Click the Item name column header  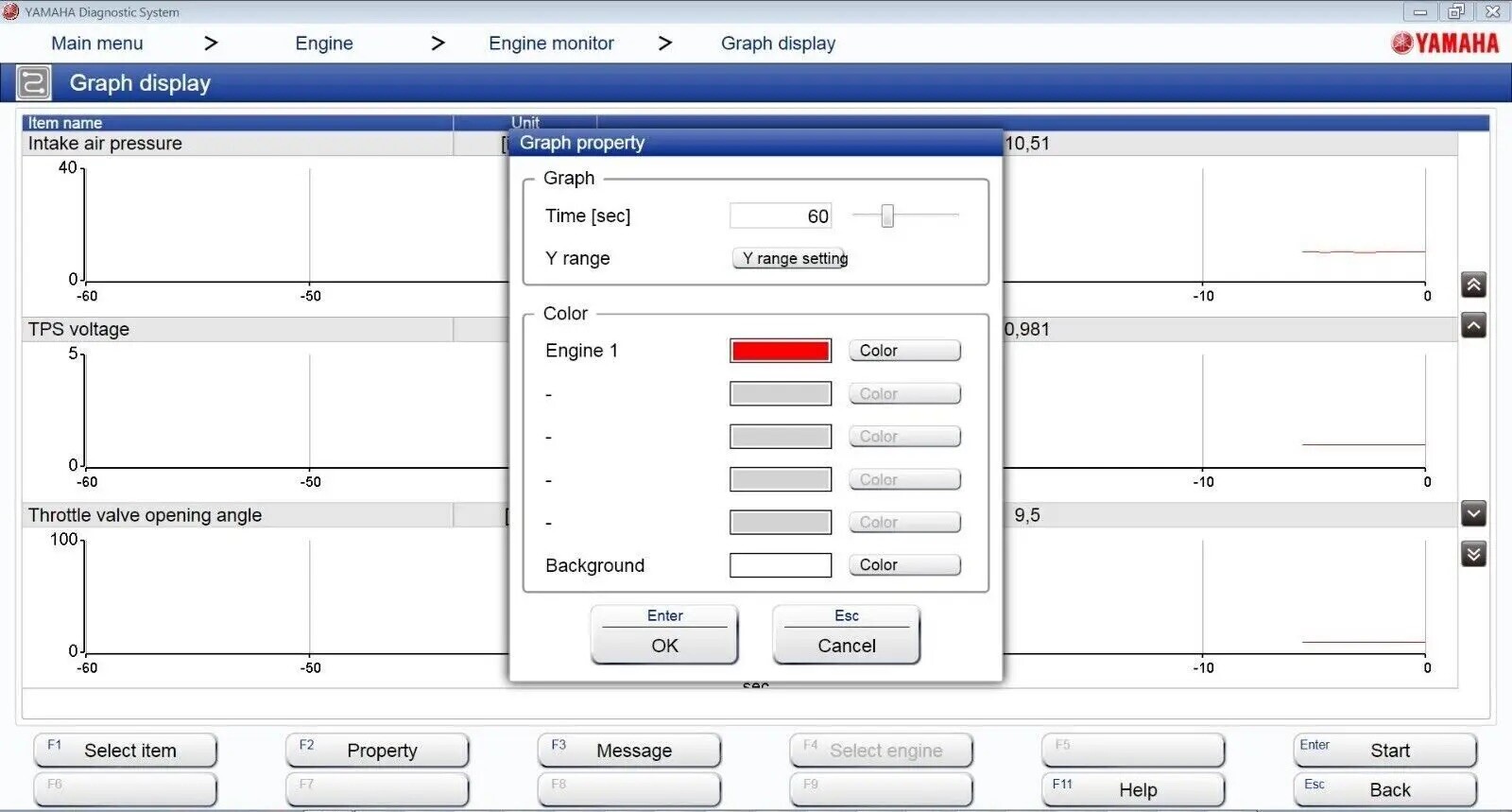pos(237,123)
